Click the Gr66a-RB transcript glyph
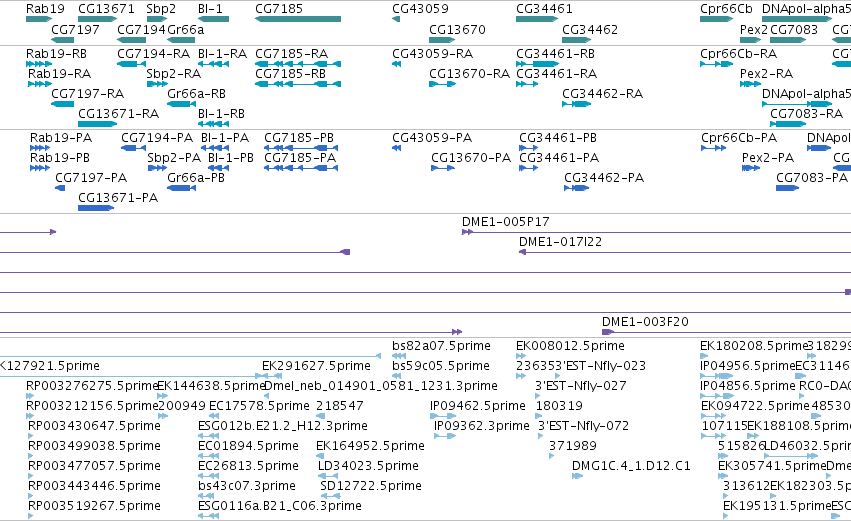The height and width of the screenshot is (521, 851). click(x=181, y=104)
